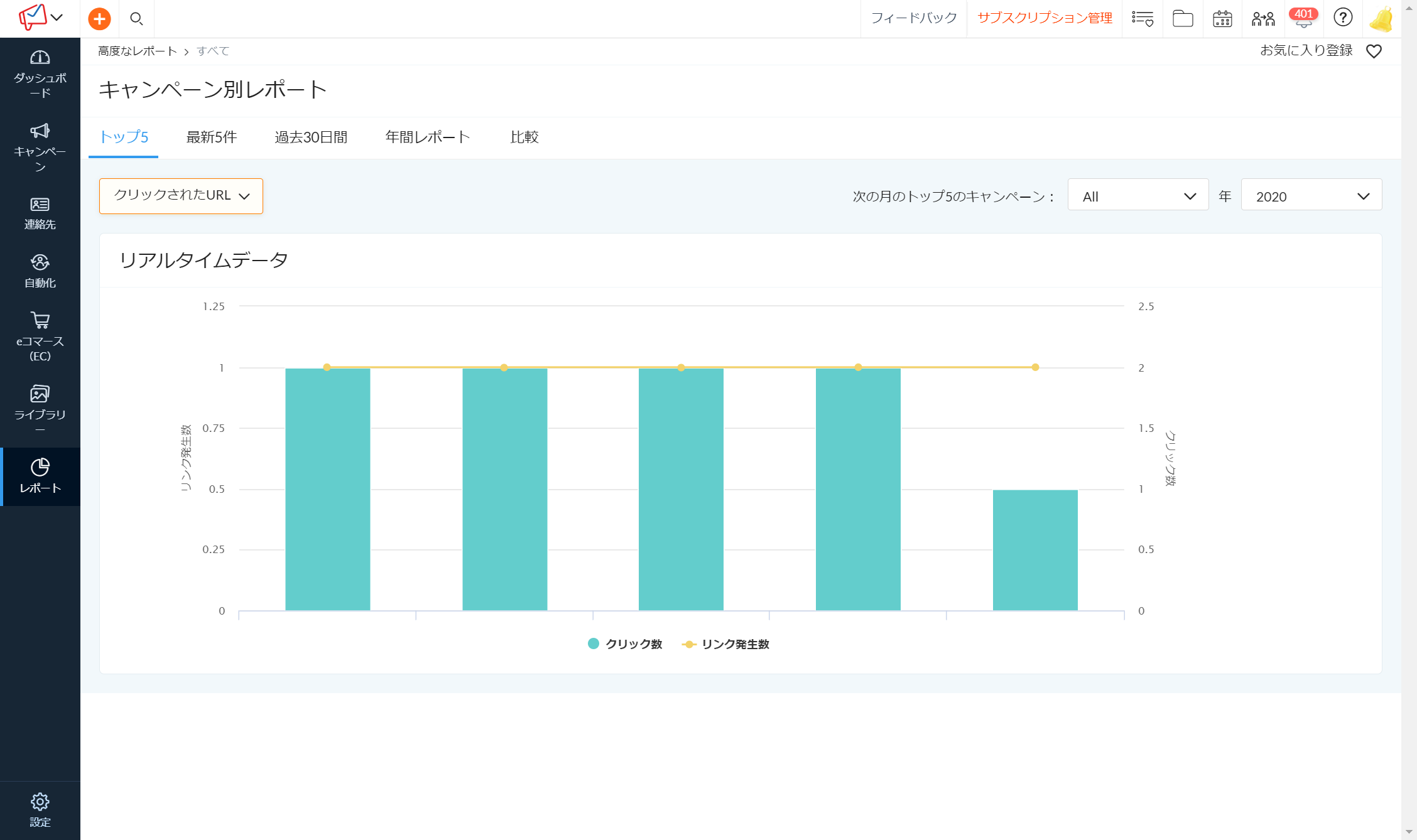This screenshot has height=840, width=1417.
Task: Open the calendar icon in header
Action: click(x=1222, y=19)
